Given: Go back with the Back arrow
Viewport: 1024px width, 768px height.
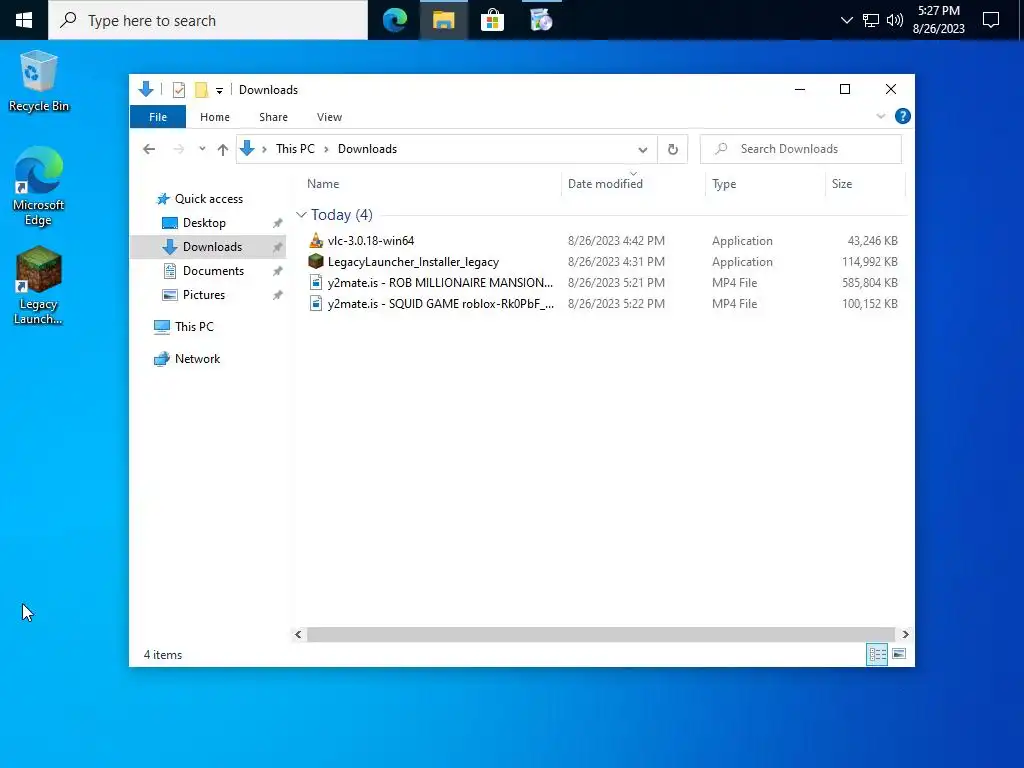Looking at the screenshot, I should click(149, 149).
